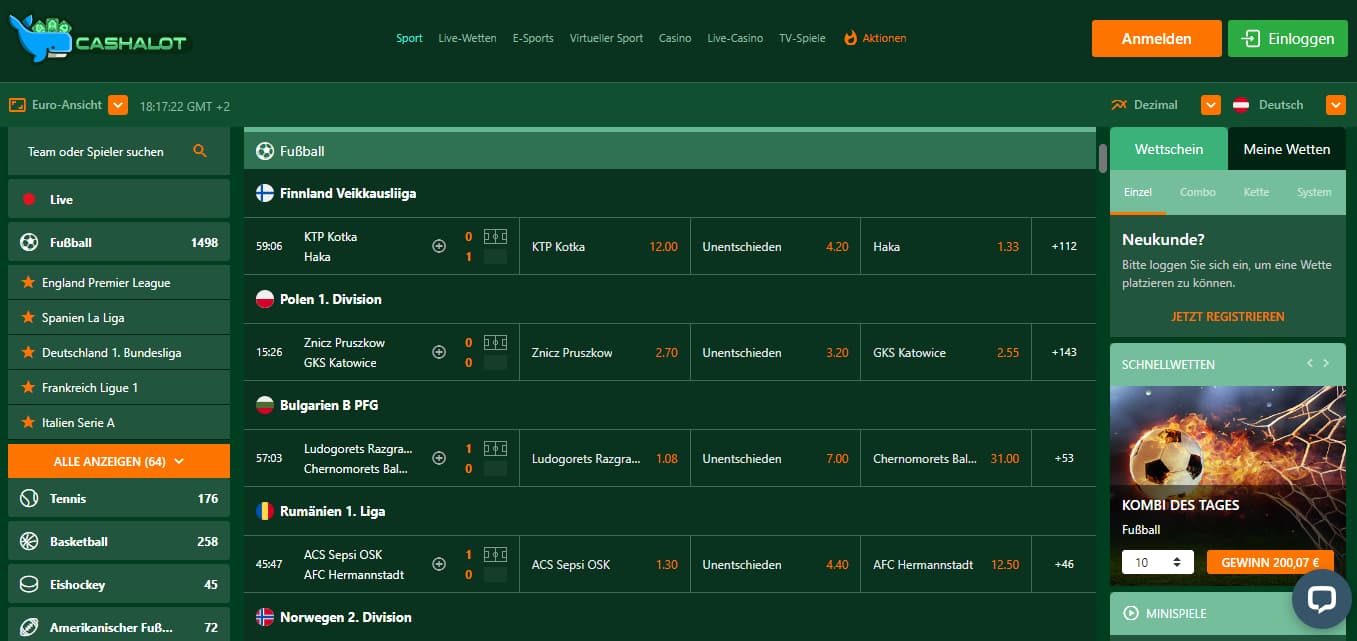Click the Basketball icon in sidebar
This screenshot has width=1357, height=641.
pos(30,542)
